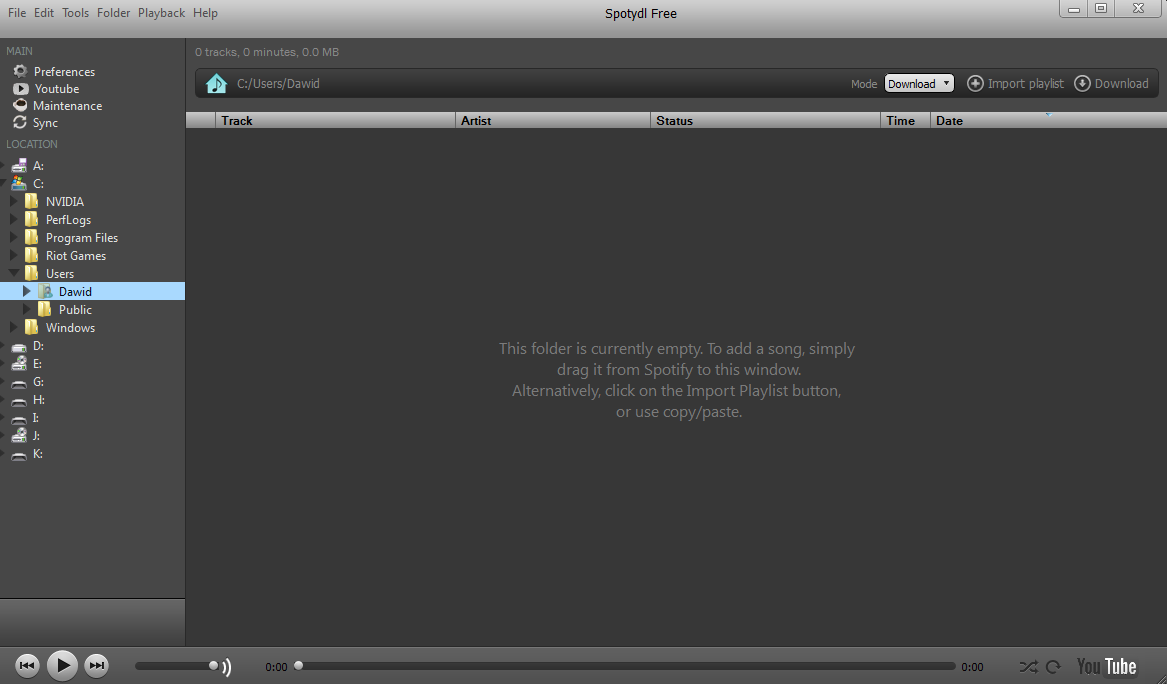Select the J: drive icon

[19, 436]
